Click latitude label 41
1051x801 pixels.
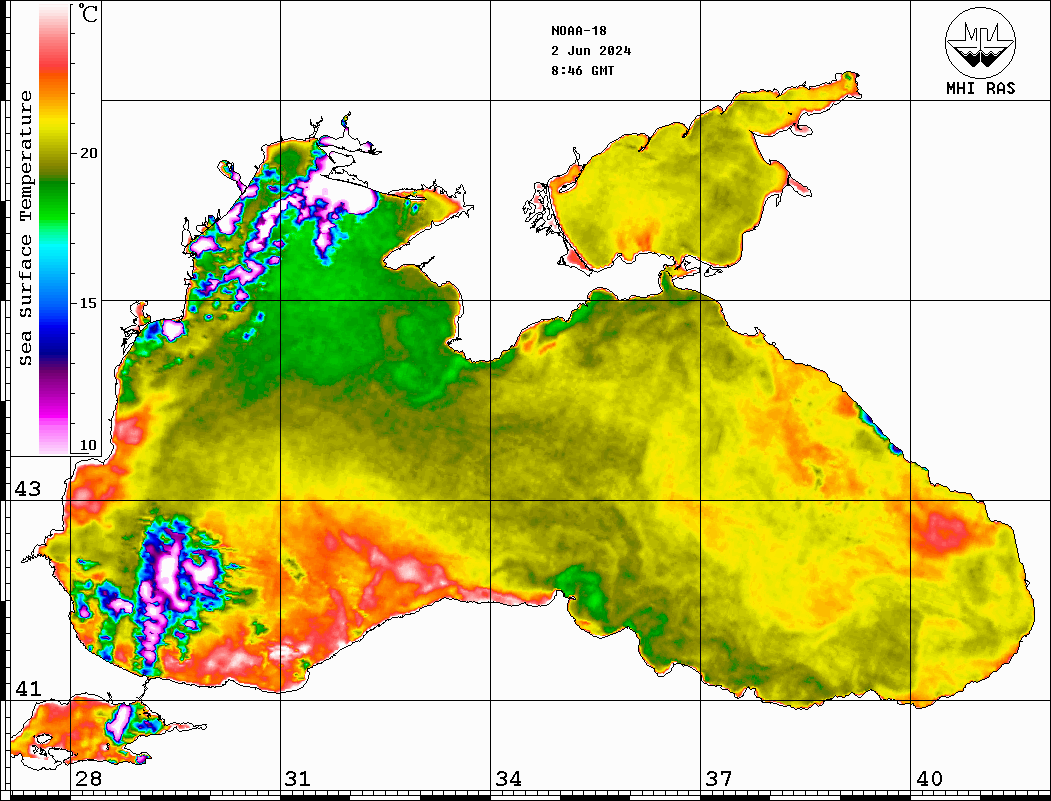[27, 688]
